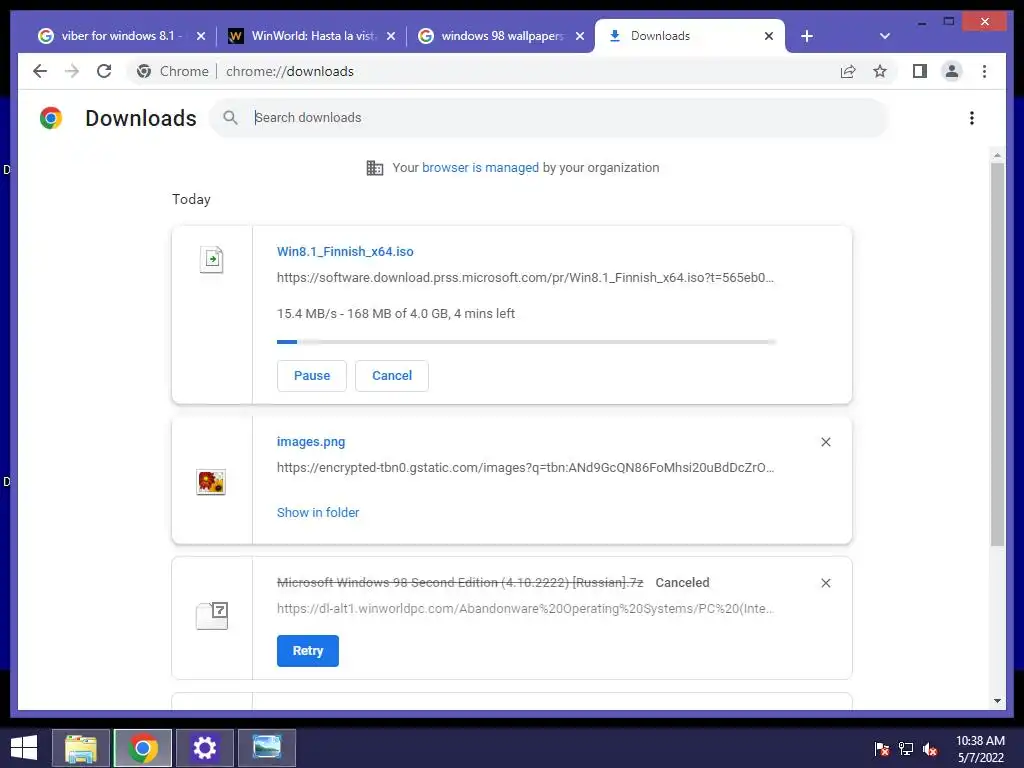Image resolution: width=1024 pixels, height=768 pixels.
Task: Open the browser is managed link
Action: (480, 168)
